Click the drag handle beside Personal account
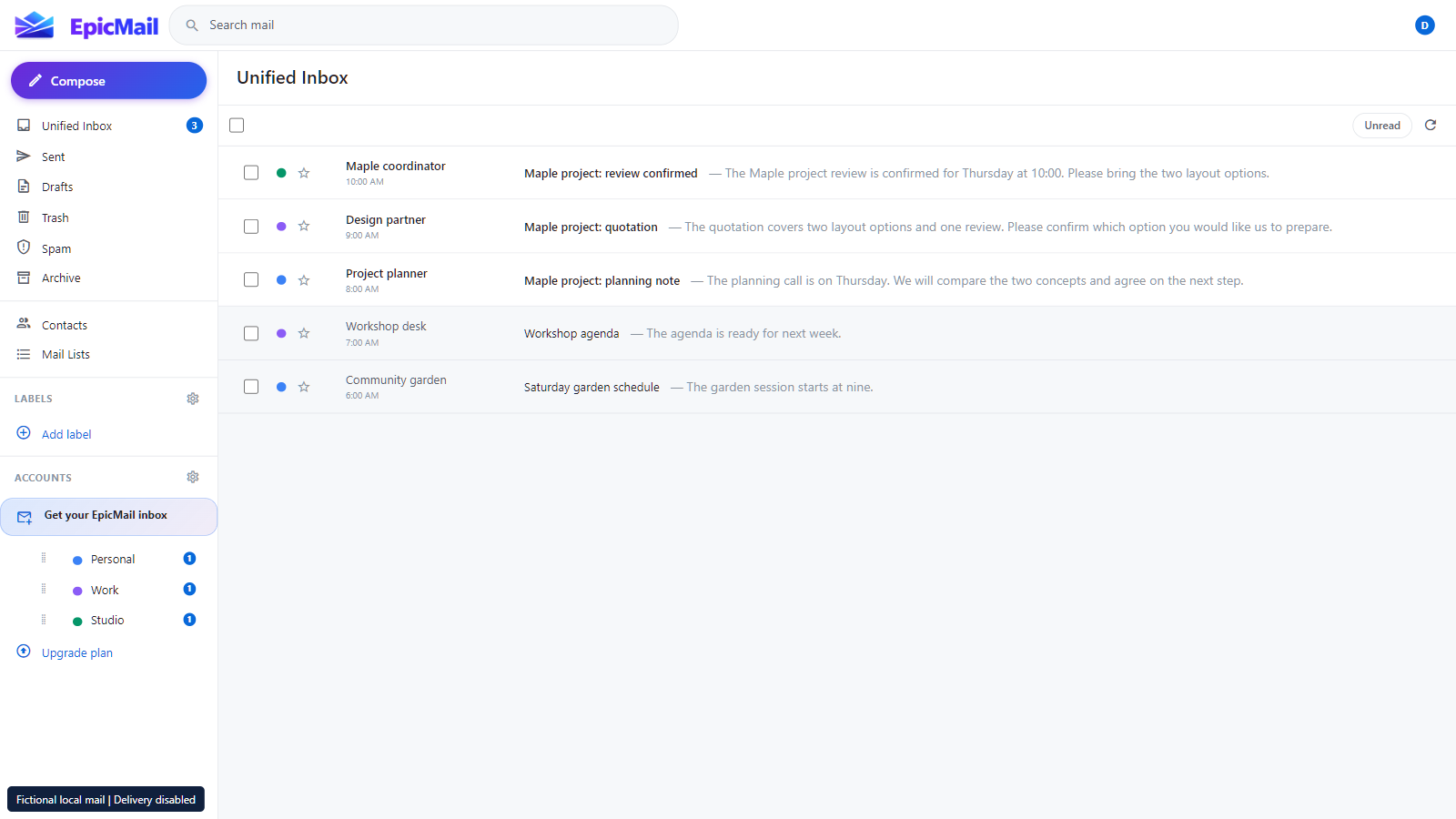This screenshot has height=819, width=1456. pos(44,559)
